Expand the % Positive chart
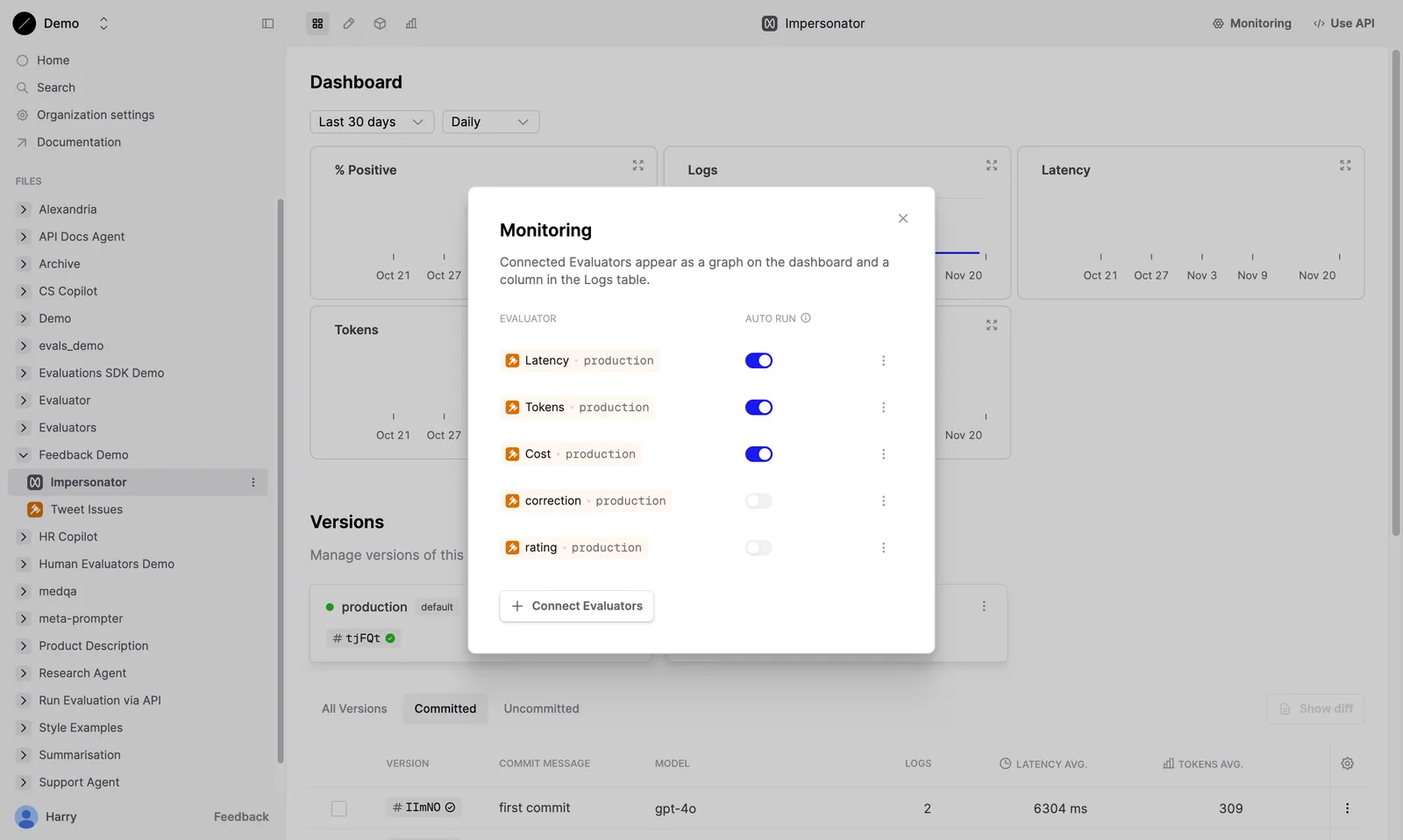 pos(638,166)
